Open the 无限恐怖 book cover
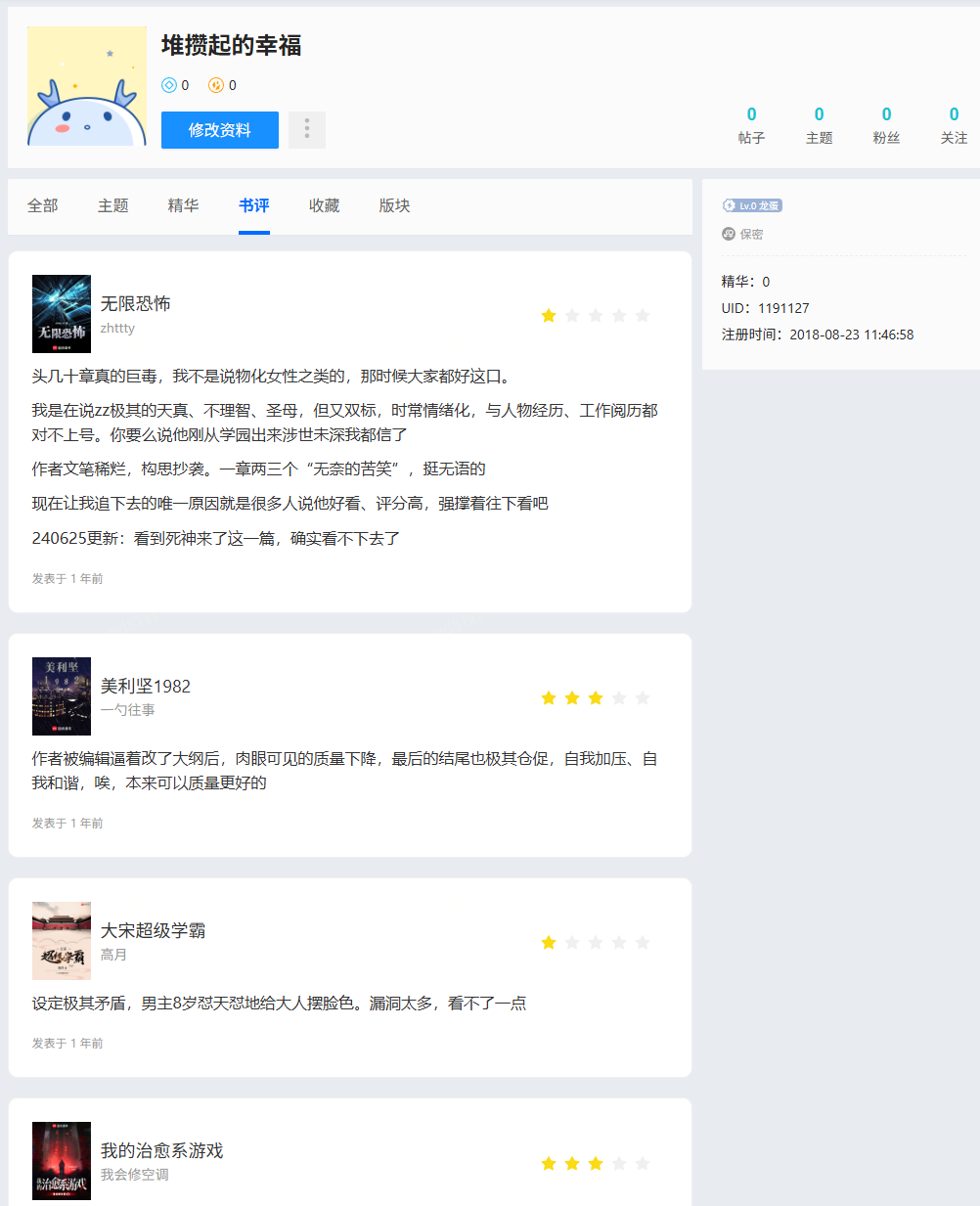 [x=62, y=314]
